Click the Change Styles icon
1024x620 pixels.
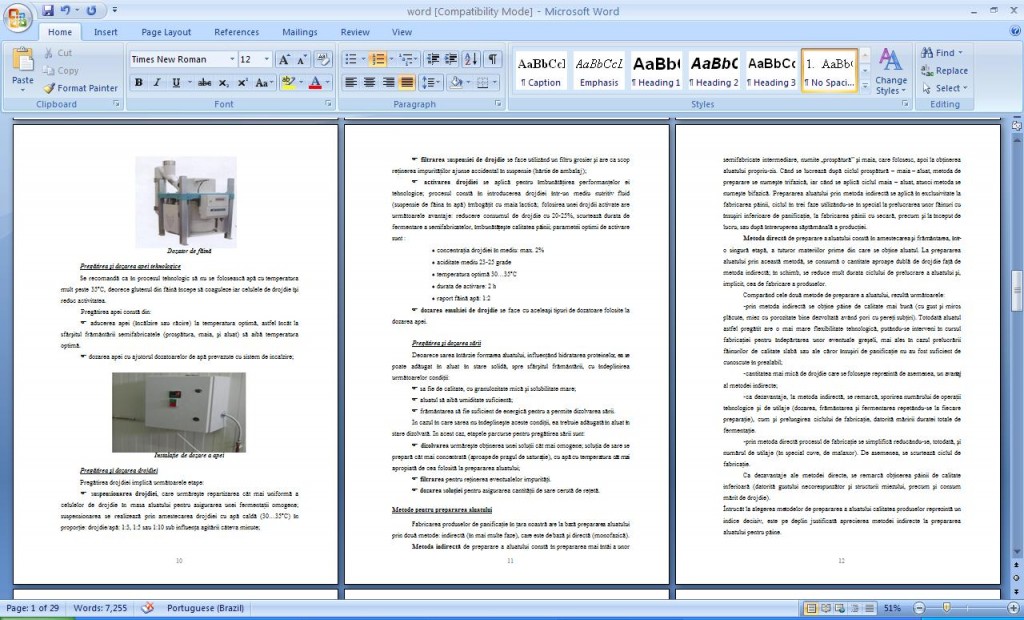[x=891, y=71]
